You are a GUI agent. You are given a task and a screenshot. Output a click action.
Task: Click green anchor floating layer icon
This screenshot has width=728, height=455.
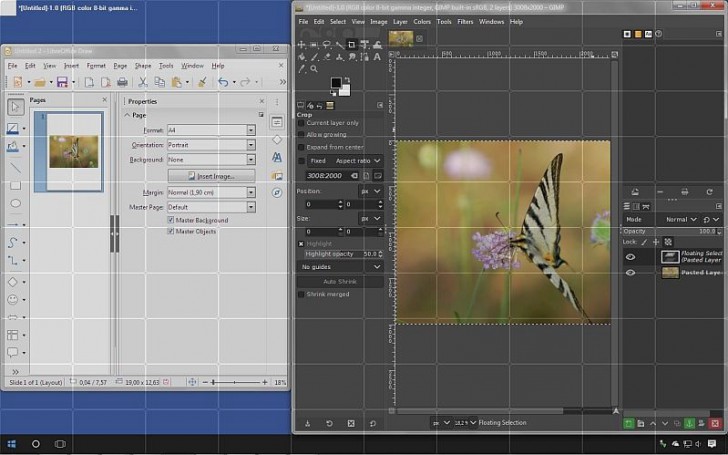[x=689, y=423]
